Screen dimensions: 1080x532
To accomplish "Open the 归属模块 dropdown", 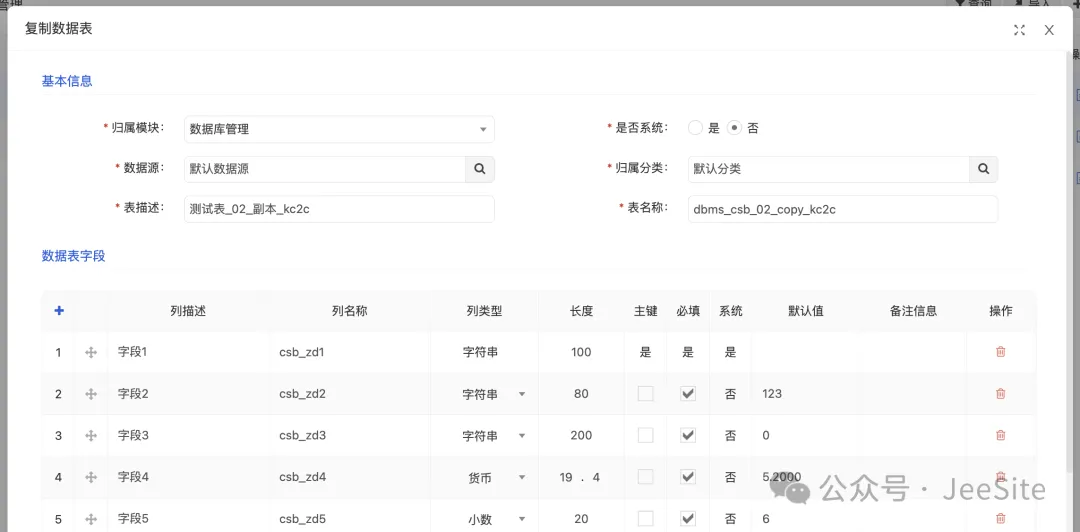I will point(340,129).
